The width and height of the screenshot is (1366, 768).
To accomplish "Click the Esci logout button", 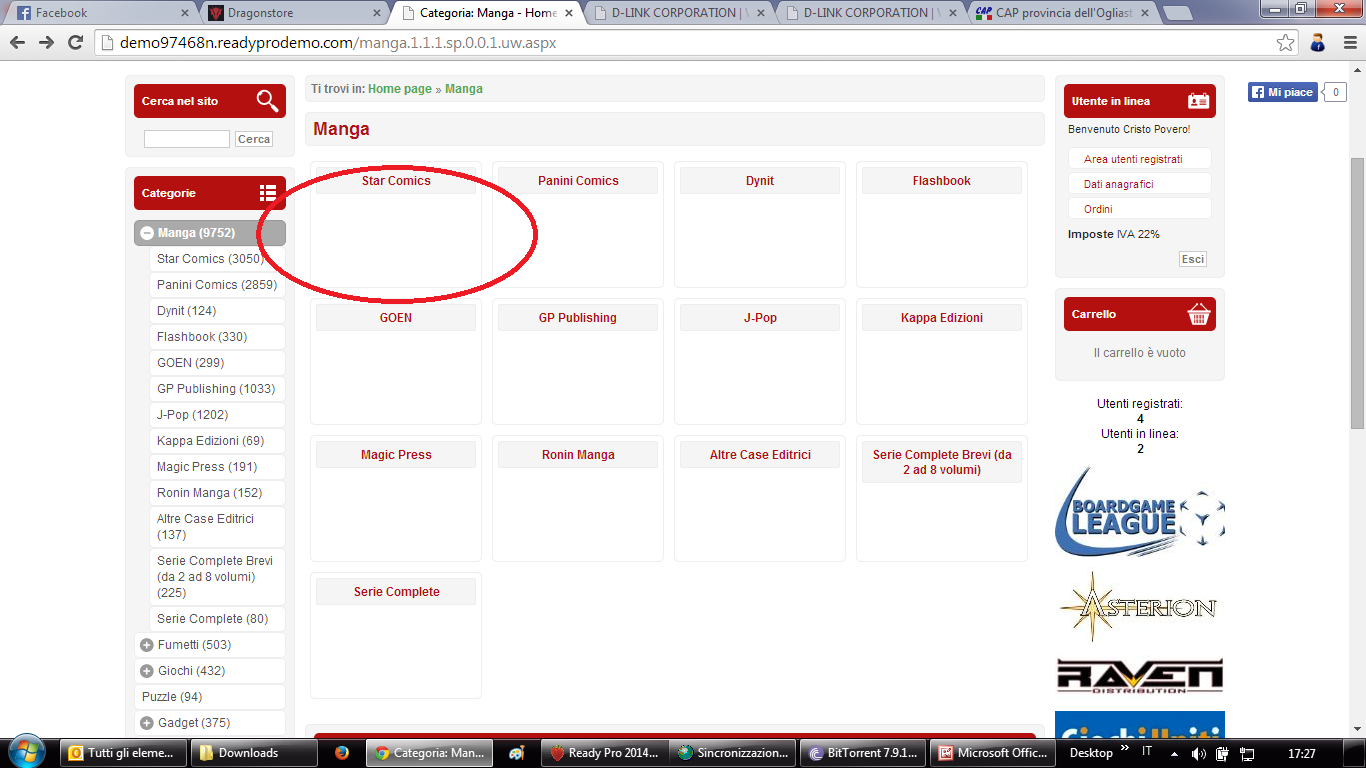I will pos(1193,259).
